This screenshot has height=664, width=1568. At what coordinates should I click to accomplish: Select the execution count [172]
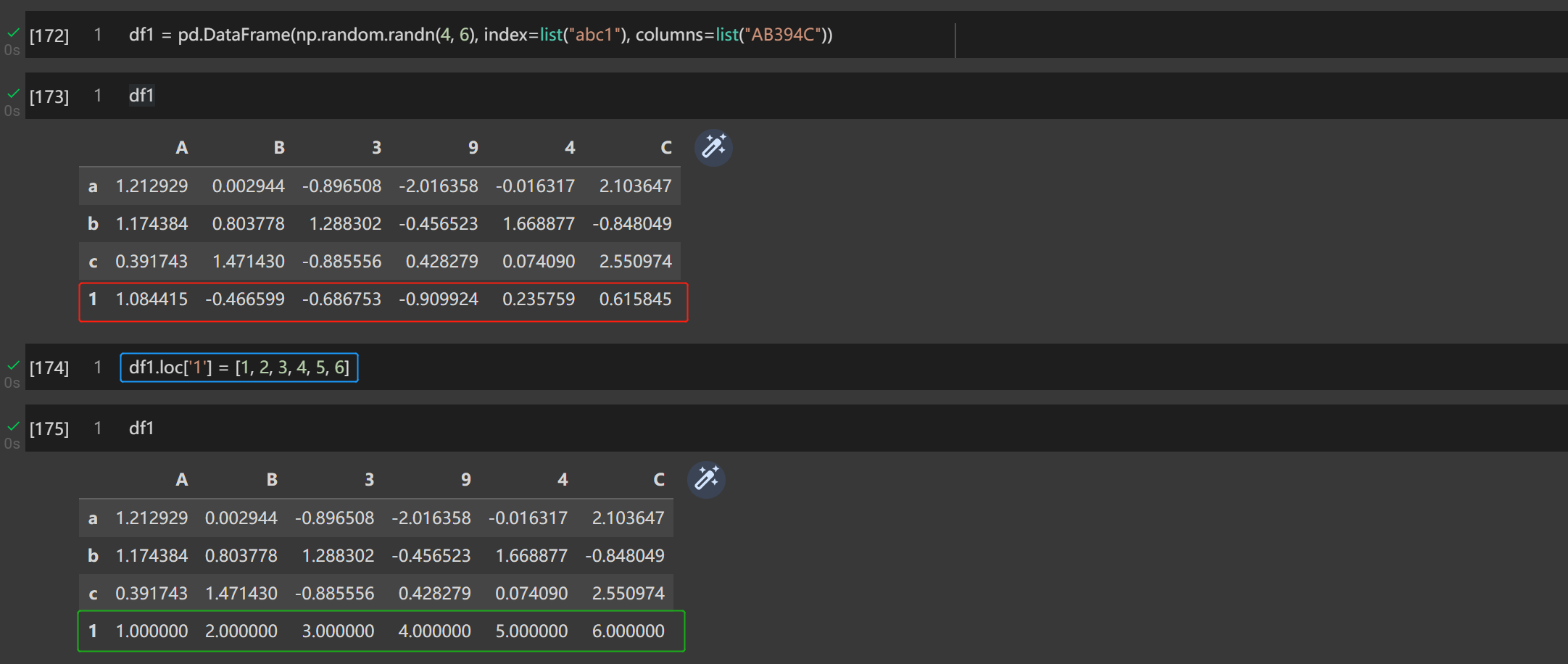[49, 36]
